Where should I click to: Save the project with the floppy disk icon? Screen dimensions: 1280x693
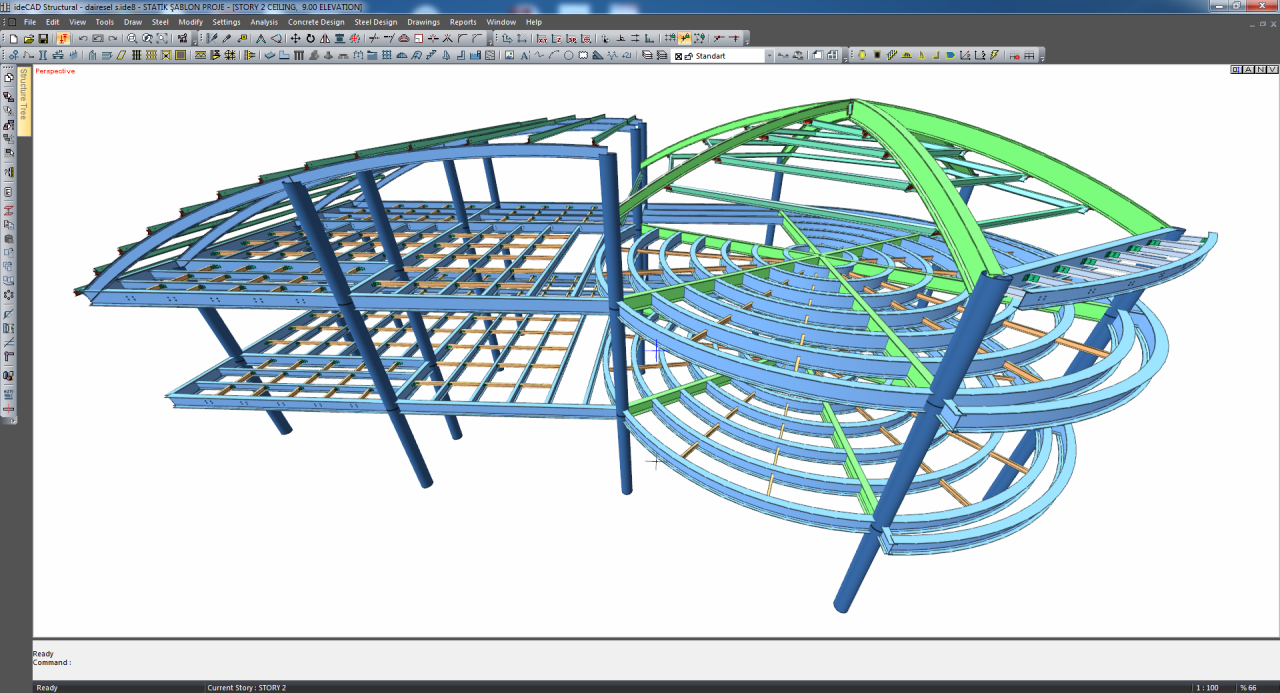[x=43, y=38]
